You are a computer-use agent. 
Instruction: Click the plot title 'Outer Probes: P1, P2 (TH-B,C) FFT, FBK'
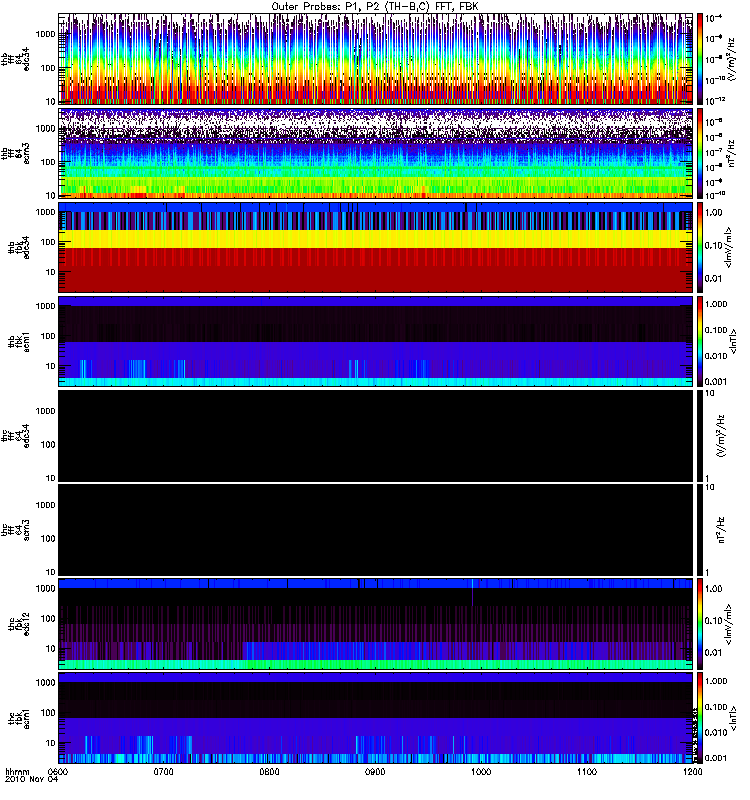tap(374, 7)
